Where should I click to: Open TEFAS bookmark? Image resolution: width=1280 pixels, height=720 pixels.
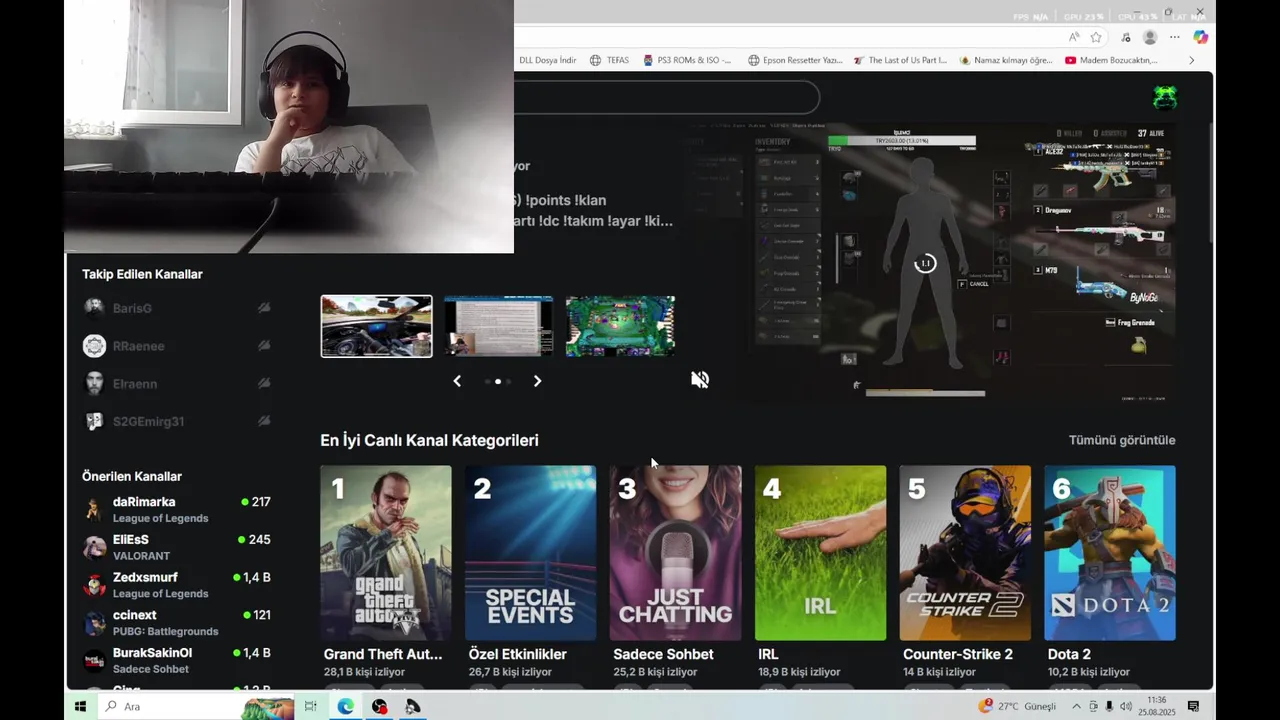point(609,60)
